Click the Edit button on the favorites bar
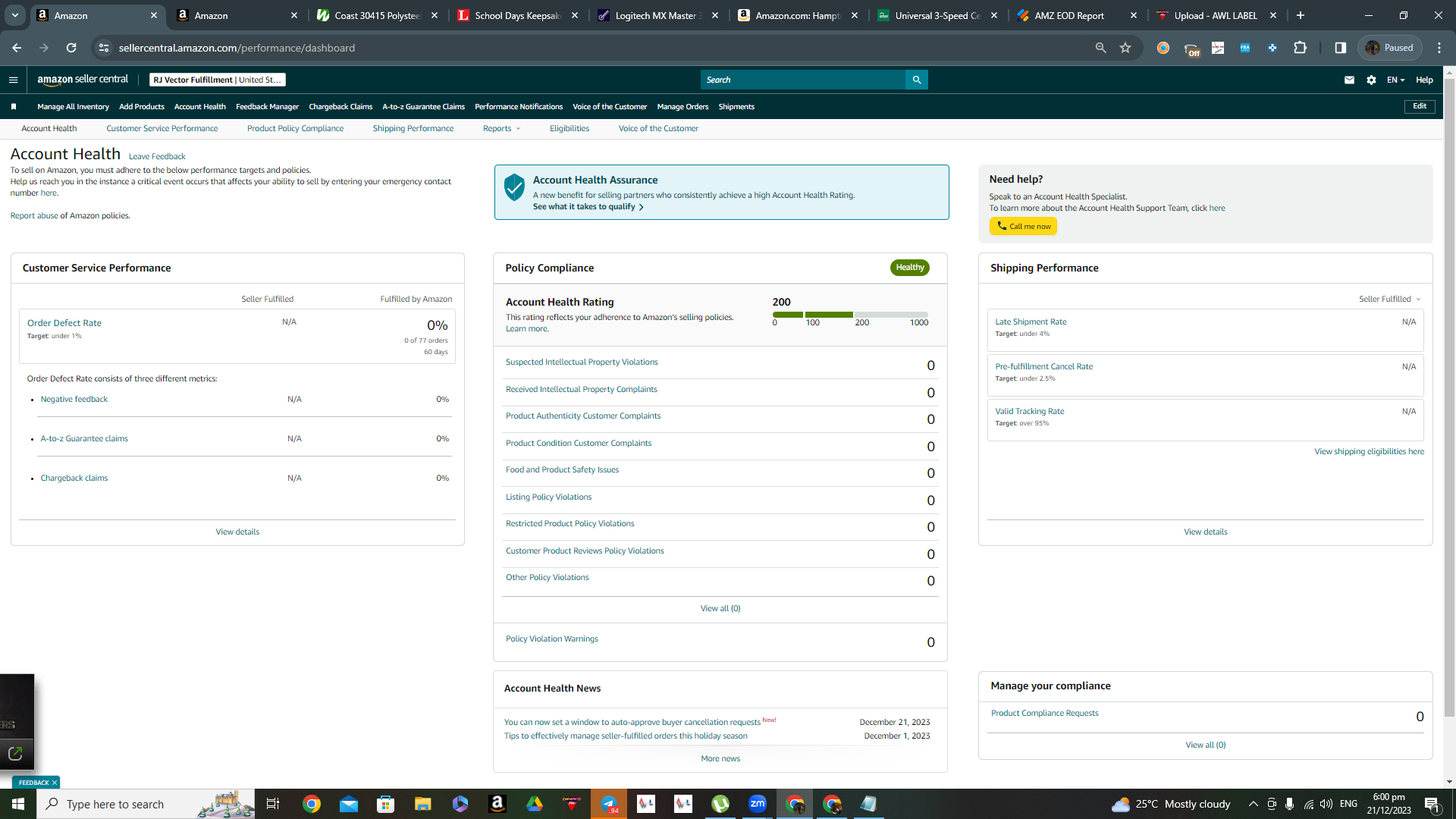The image size is (1456, 819). click(1420, 106)
